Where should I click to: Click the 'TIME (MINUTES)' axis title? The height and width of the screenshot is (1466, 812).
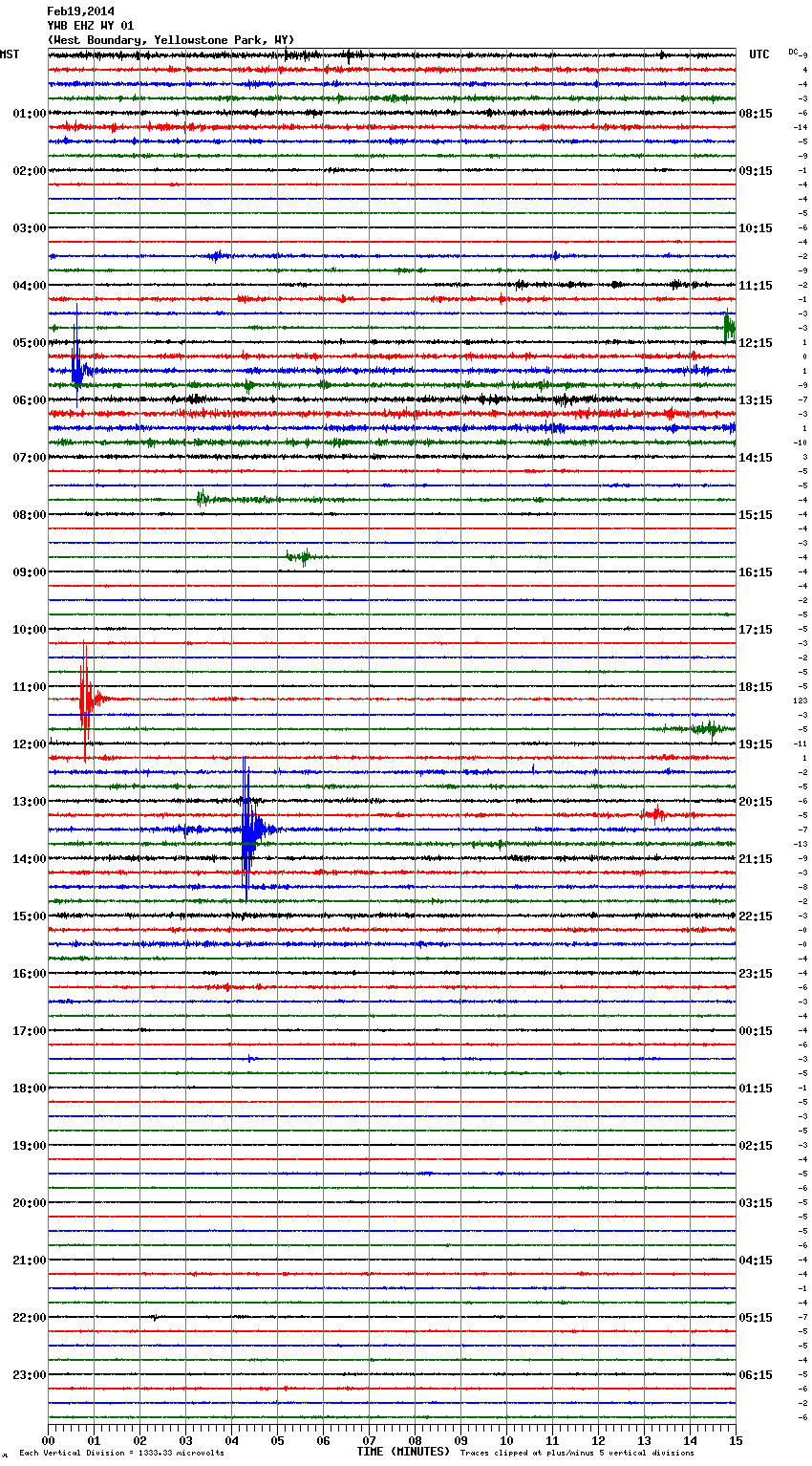pos(403,1452)
